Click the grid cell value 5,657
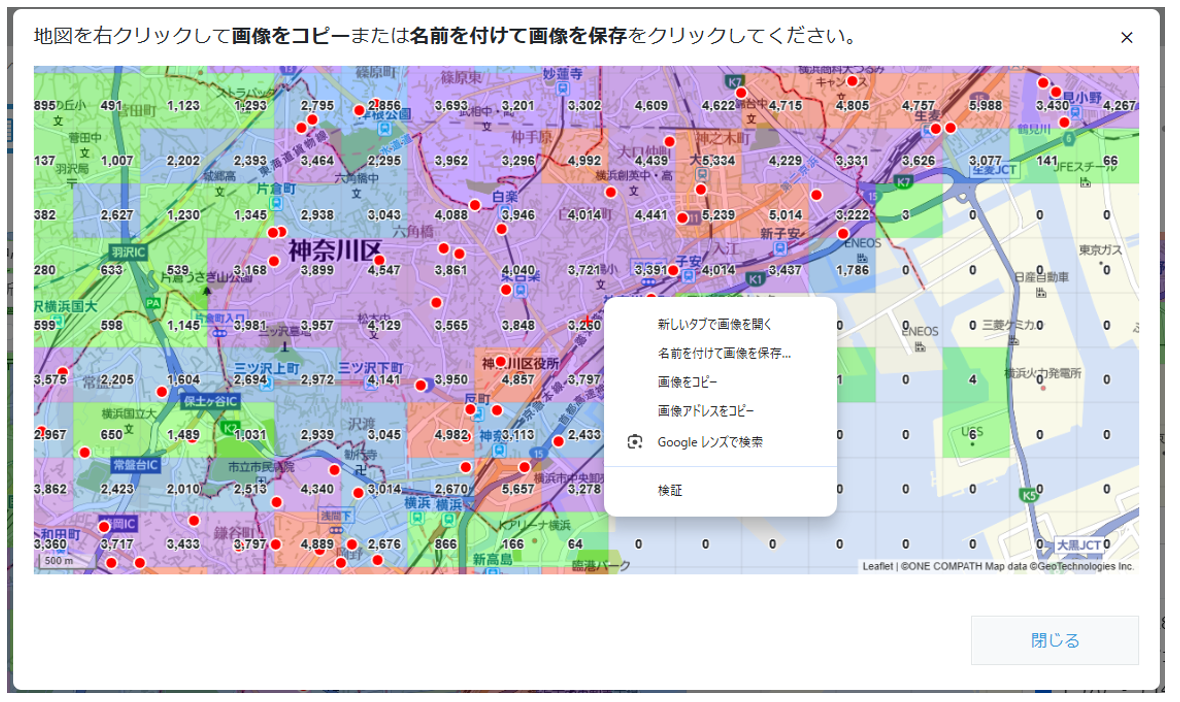This screenshot has height=702, width=1180. [x=518, y=489]
